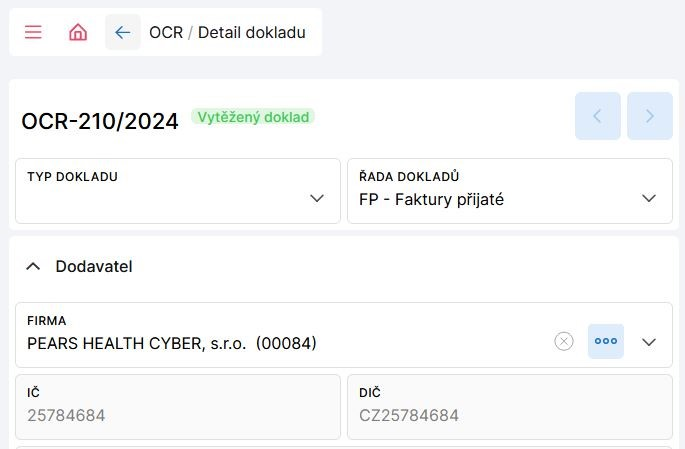
Task: Click the OCR-210/2024 document title
Action: [100, 121]
